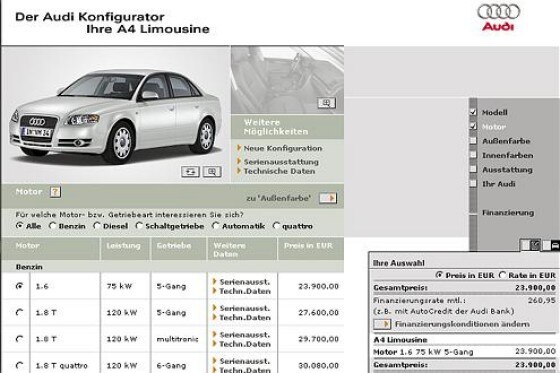Click arrow button beside Finanzierungskonditionen ändern
The height and width of the screenshot is (373, 560).
[x=382, y=324]
